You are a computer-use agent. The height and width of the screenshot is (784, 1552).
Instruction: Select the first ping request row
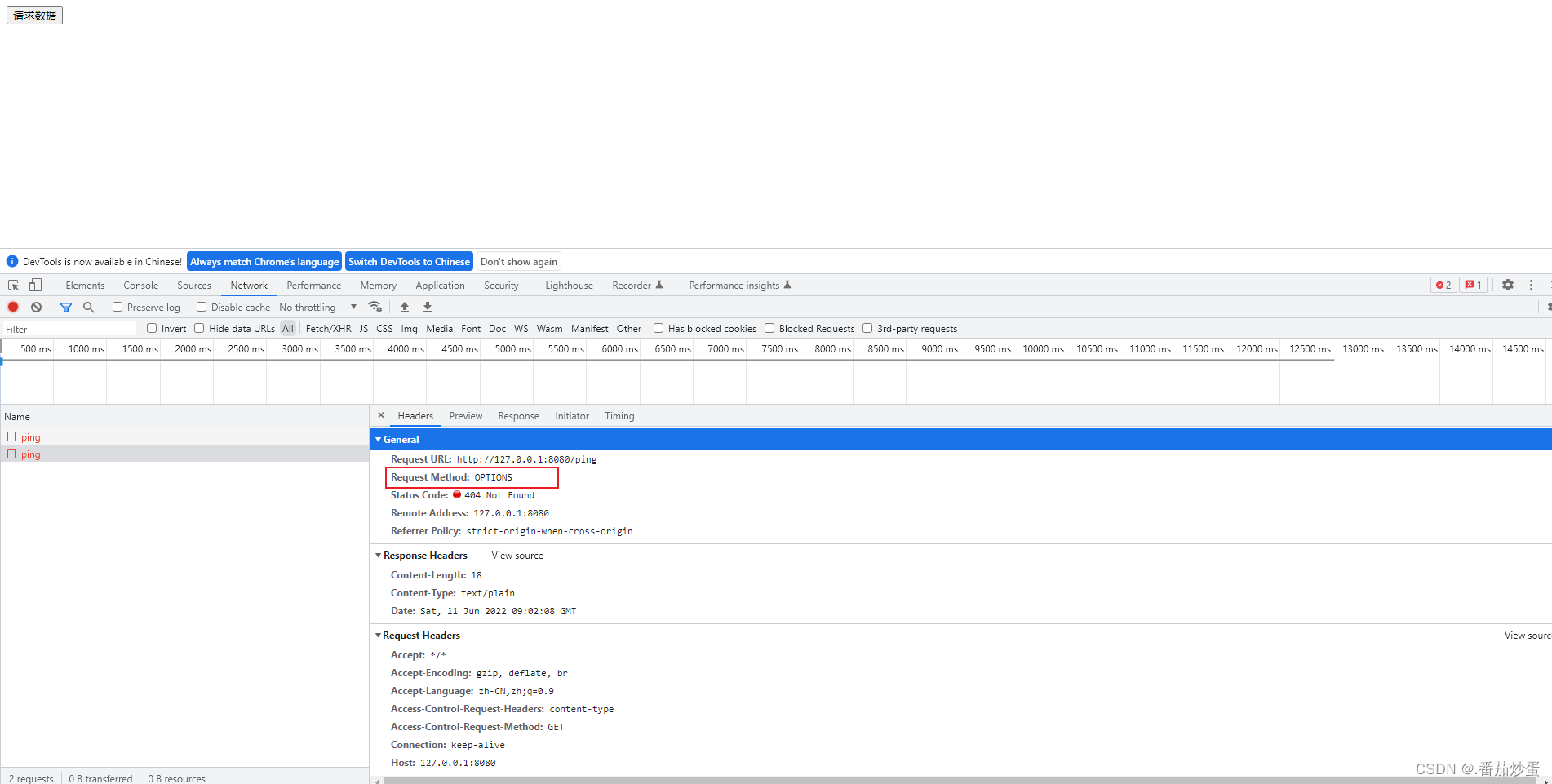point(184,436)
